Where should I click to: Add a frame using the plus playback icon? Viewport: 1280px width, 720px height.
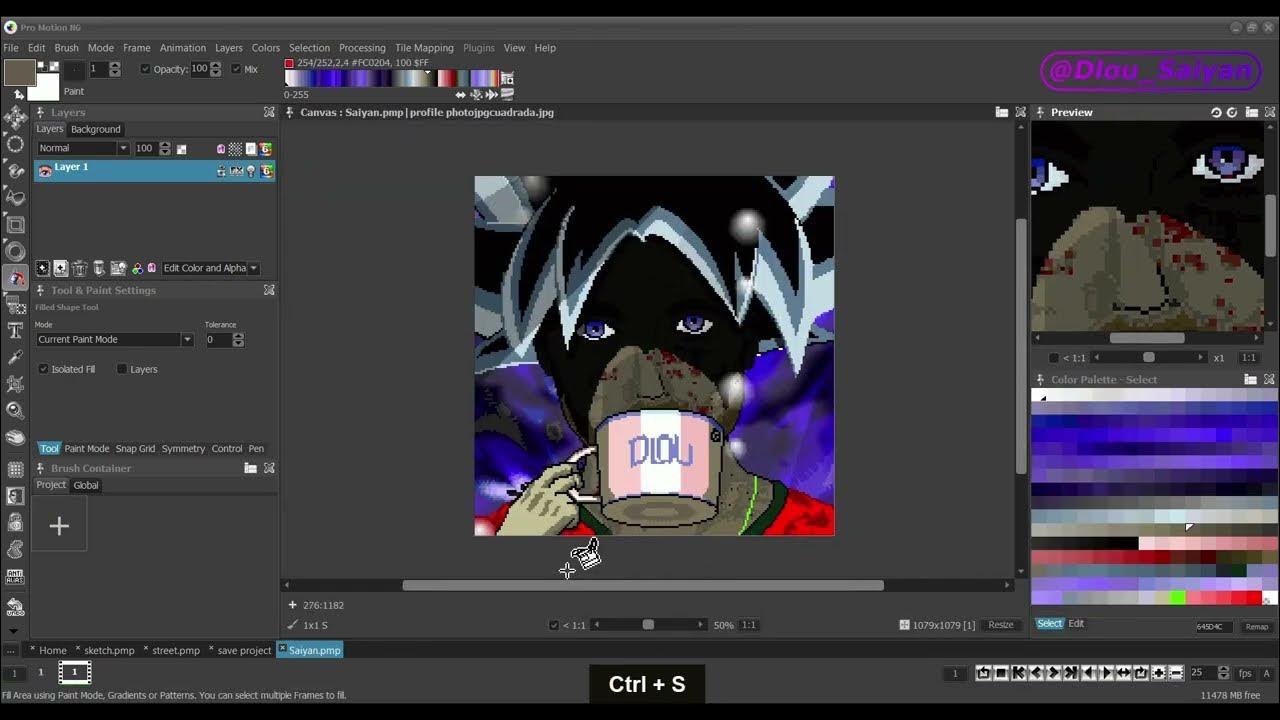(x=1159, y=673)
